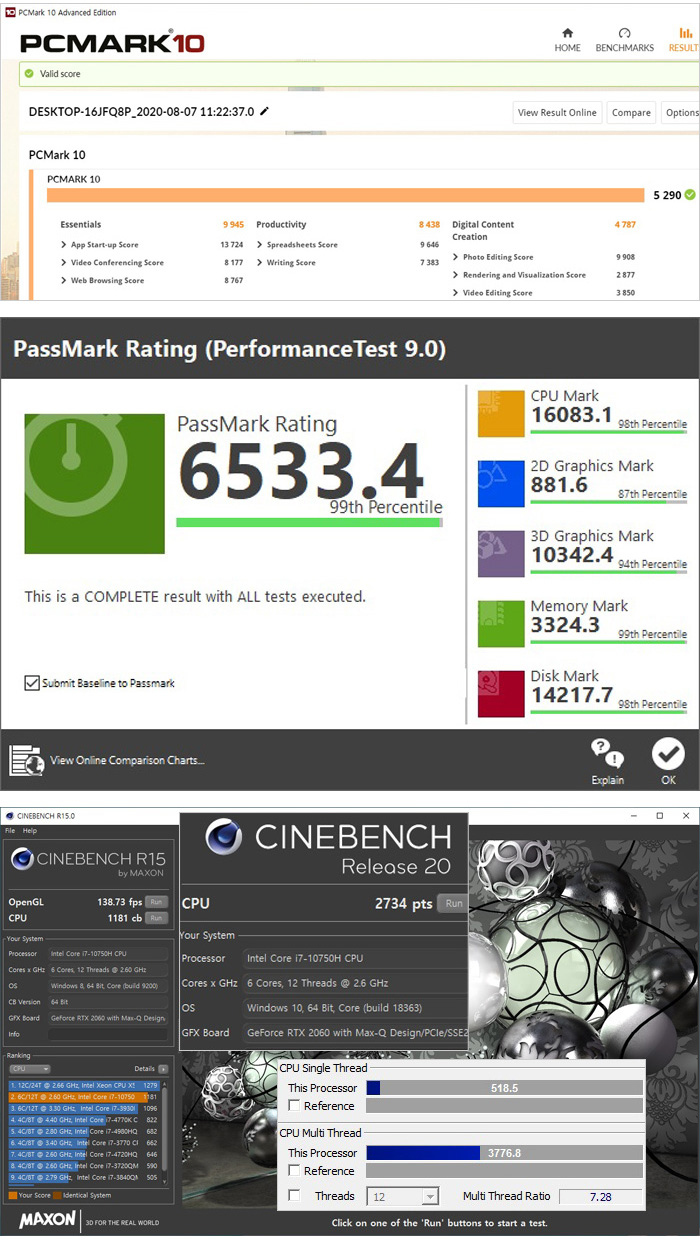Click the MAXON logo at bottom
700x1240 pixels.
48,1221
